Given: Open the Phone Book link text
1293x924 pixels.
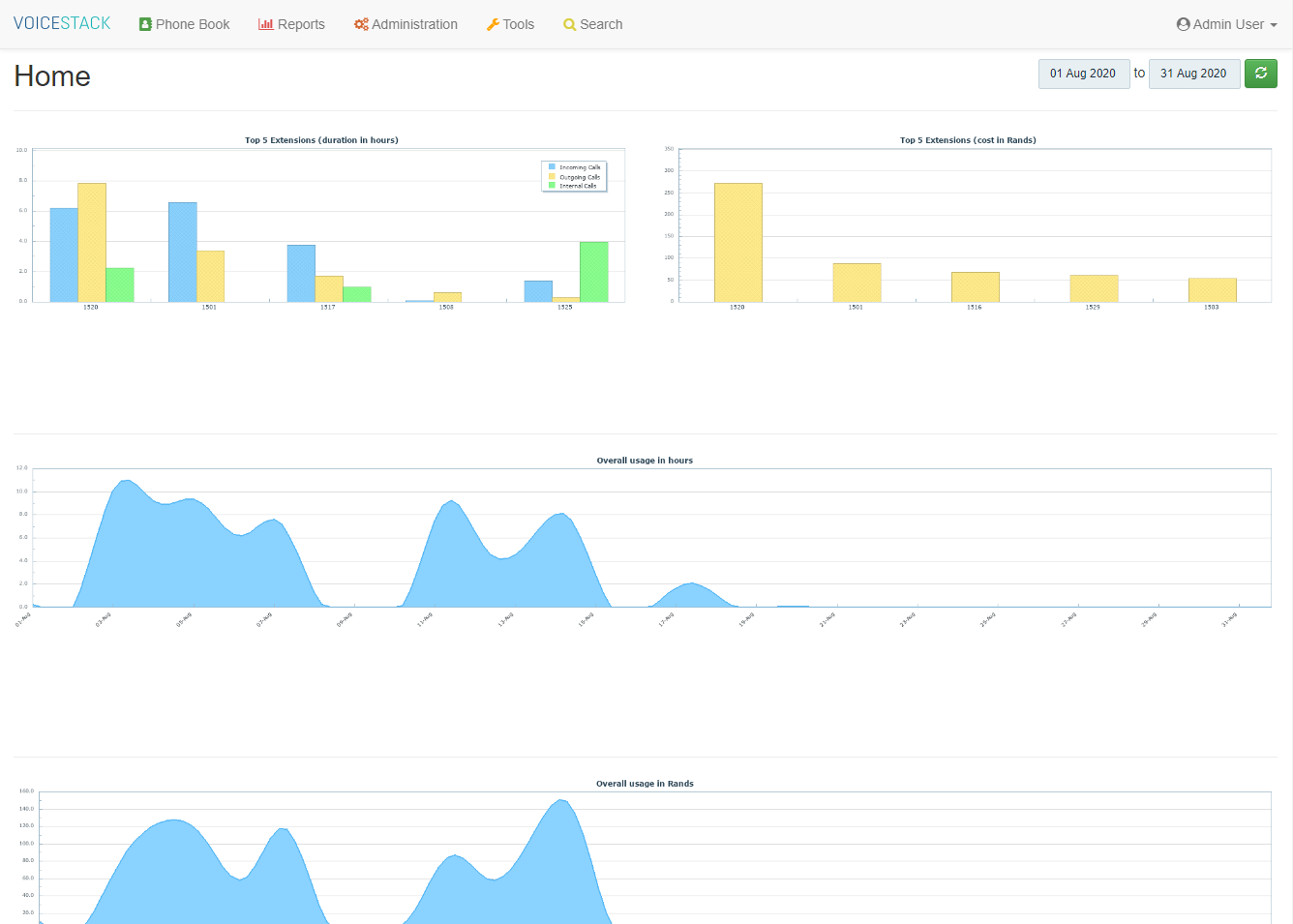Looking at the screenshot, I should [x=193, y=24].
